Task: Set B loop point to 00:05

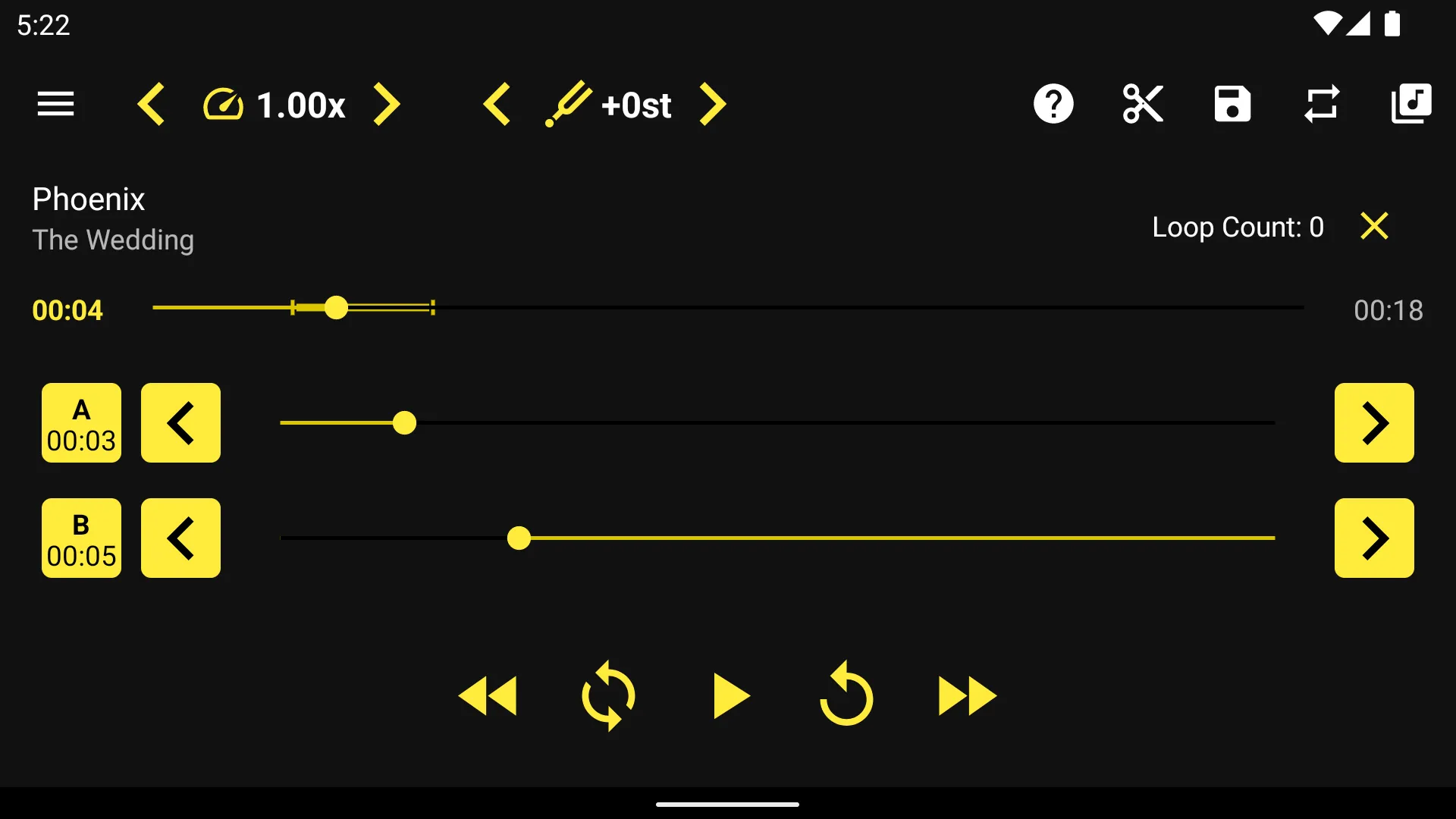Action: pos(80,538)
